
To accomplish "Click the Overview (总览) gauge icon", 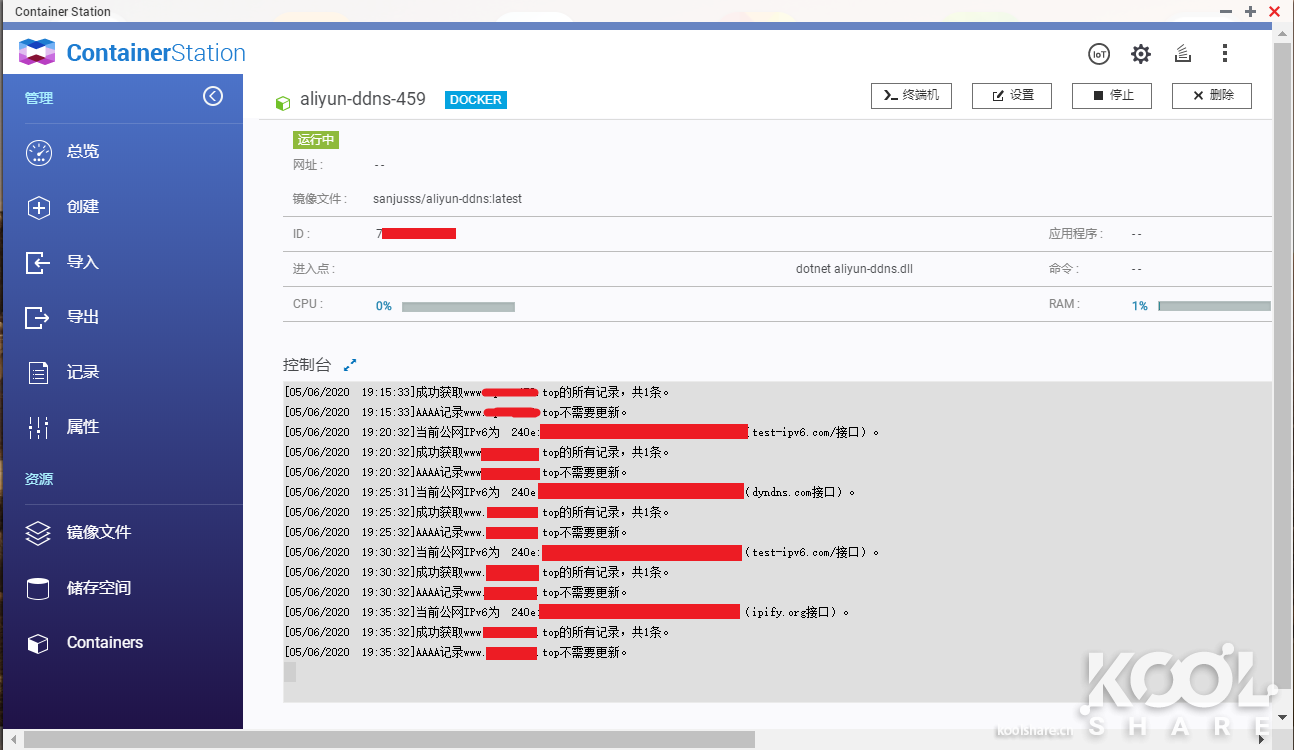I will point(38,152).
